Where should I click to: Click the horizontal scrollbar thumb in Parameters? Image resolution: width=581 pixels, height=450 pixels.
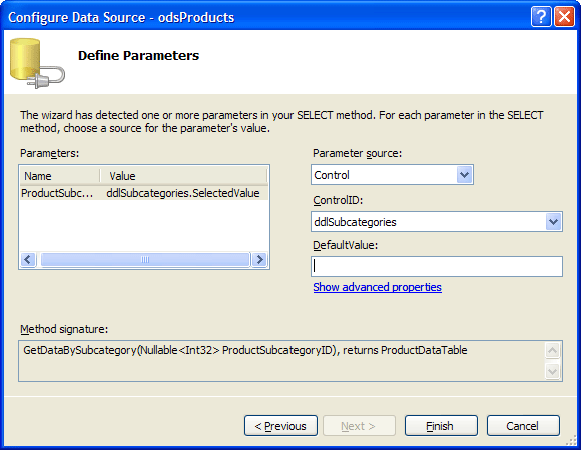pyautogui.click(x=145, y=259)
